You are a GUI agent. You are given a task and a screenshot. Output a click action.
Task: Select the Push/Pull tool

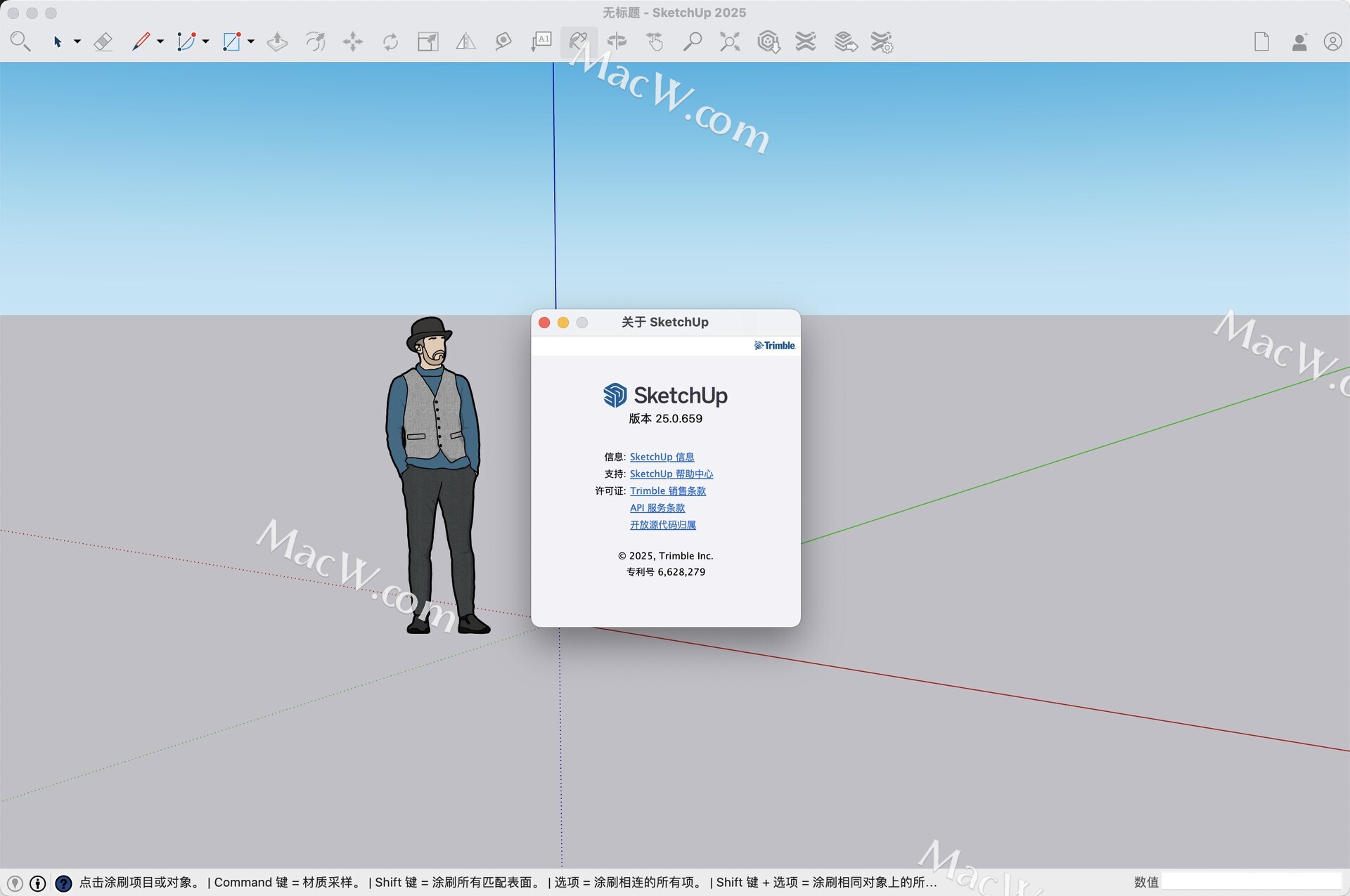click(277, 42)
